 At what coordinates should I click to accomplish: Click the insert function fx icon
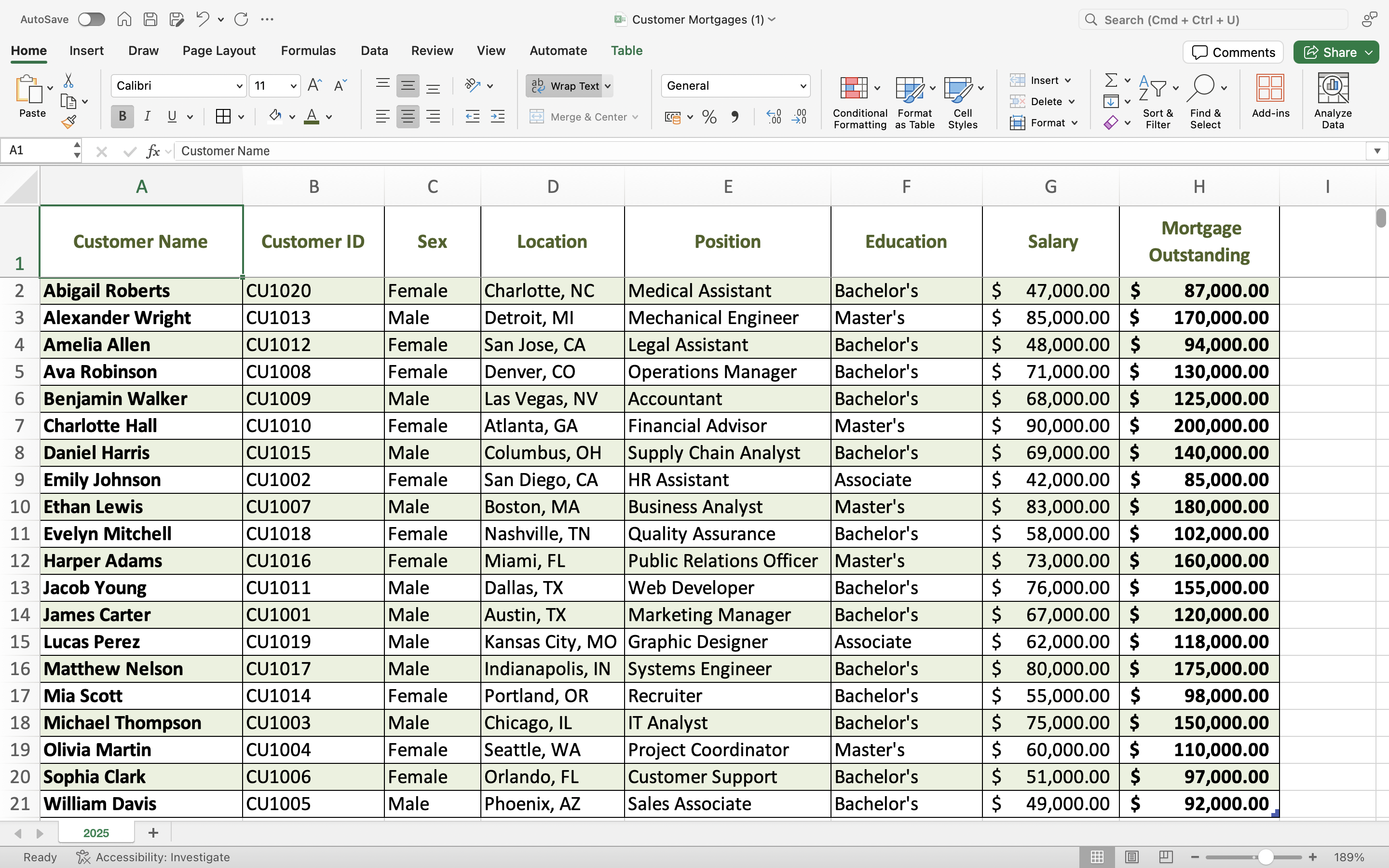click(x=153, y=151)
